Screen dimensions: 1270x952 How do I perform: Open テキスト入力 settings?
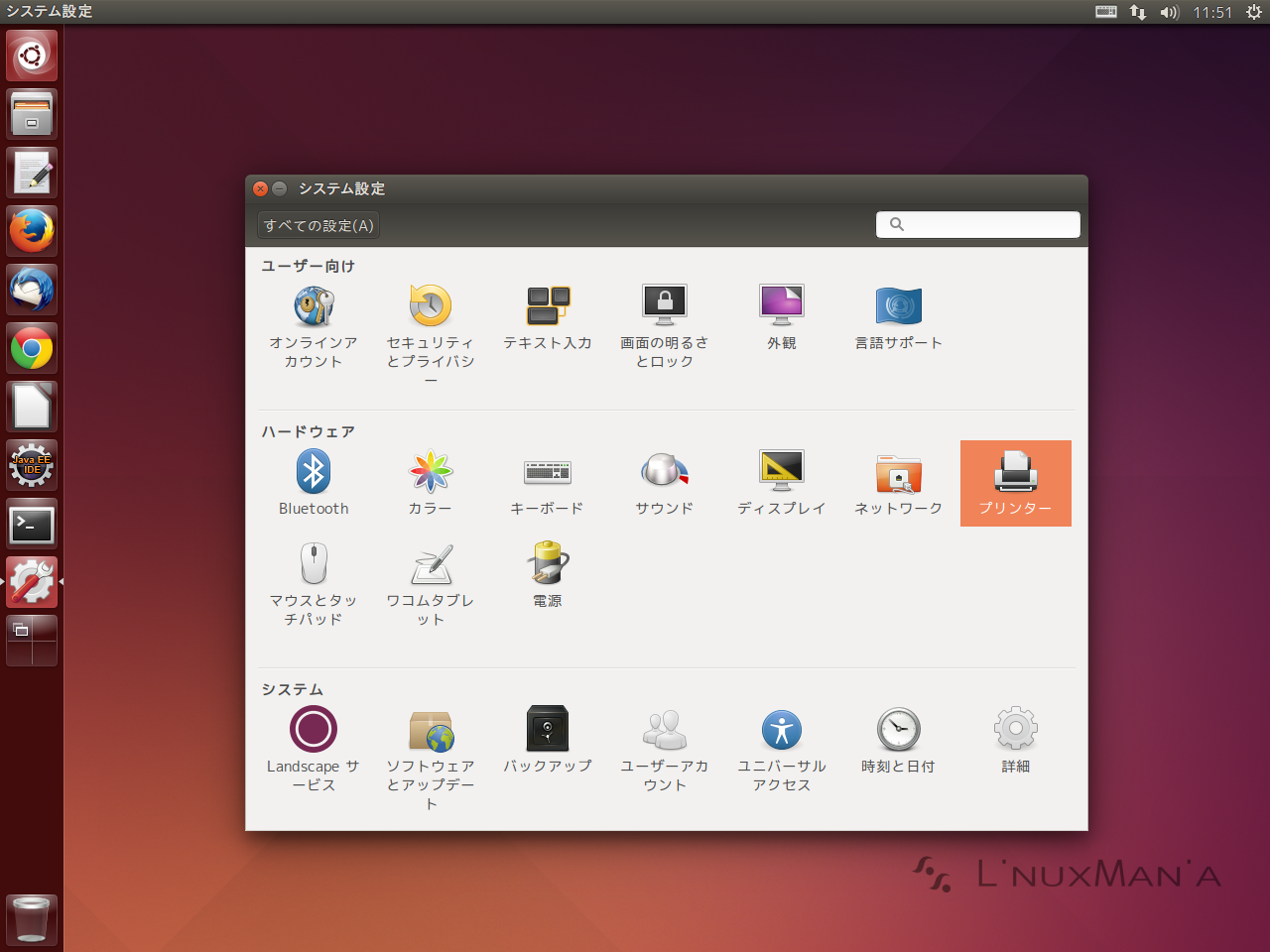click(548, 317)
